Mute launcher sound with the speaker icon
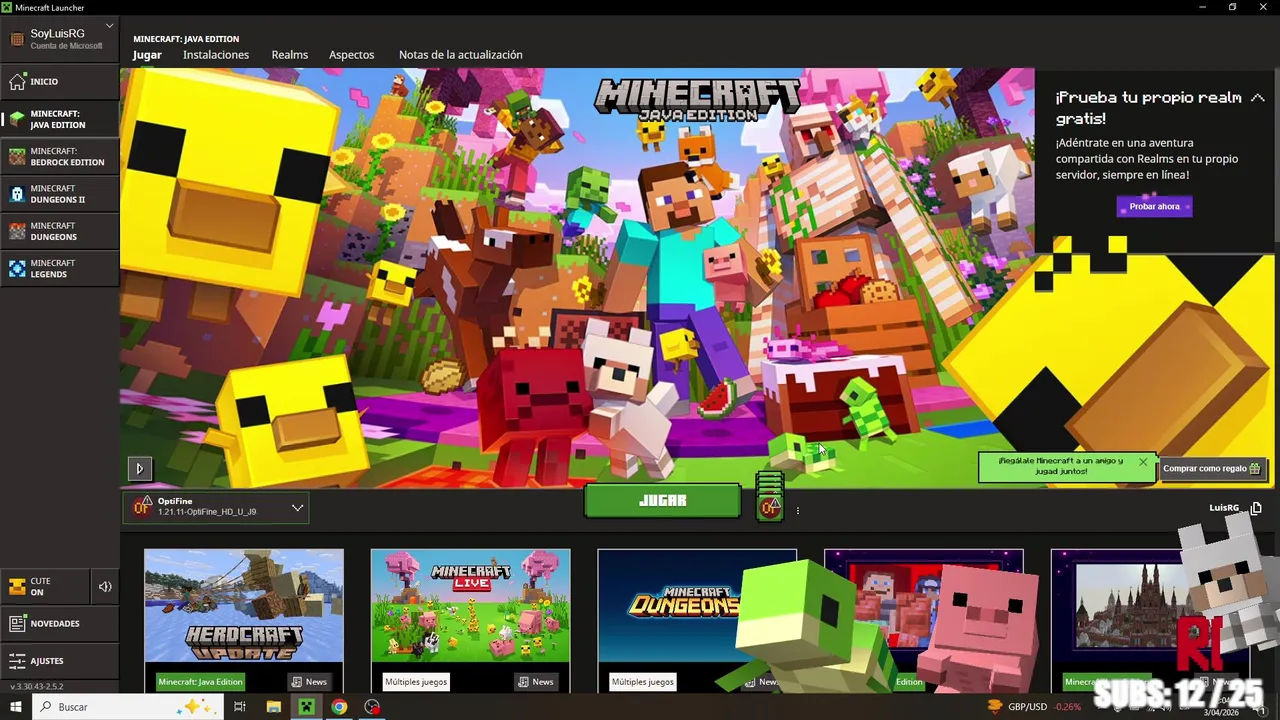Image resolution: width=1280 pixels, height=720 pixels. 105,587
